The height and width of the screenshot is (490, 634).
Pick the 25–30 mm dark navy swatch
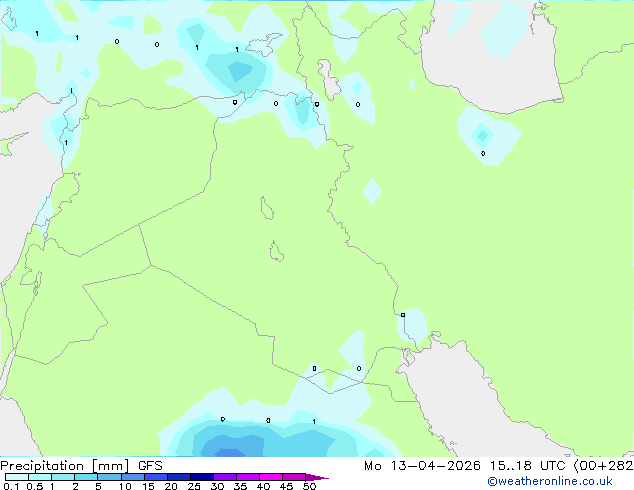click(202, 477)
